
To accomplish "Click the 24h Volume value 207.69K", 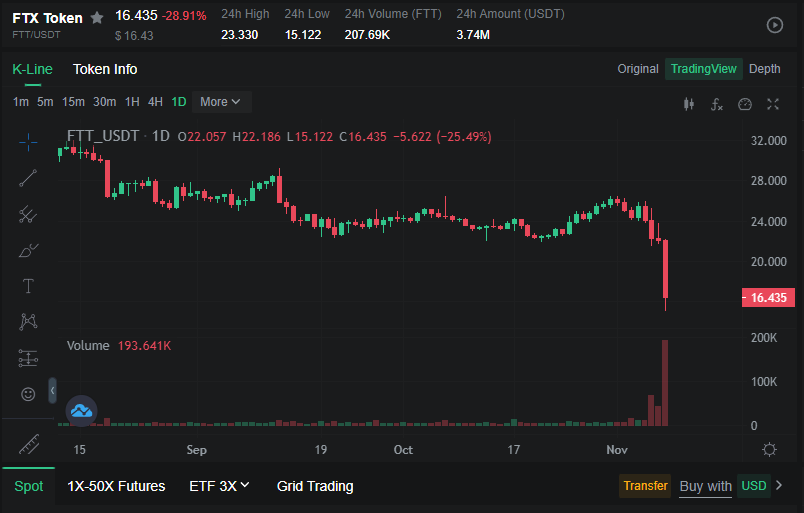I will point(367,35).
